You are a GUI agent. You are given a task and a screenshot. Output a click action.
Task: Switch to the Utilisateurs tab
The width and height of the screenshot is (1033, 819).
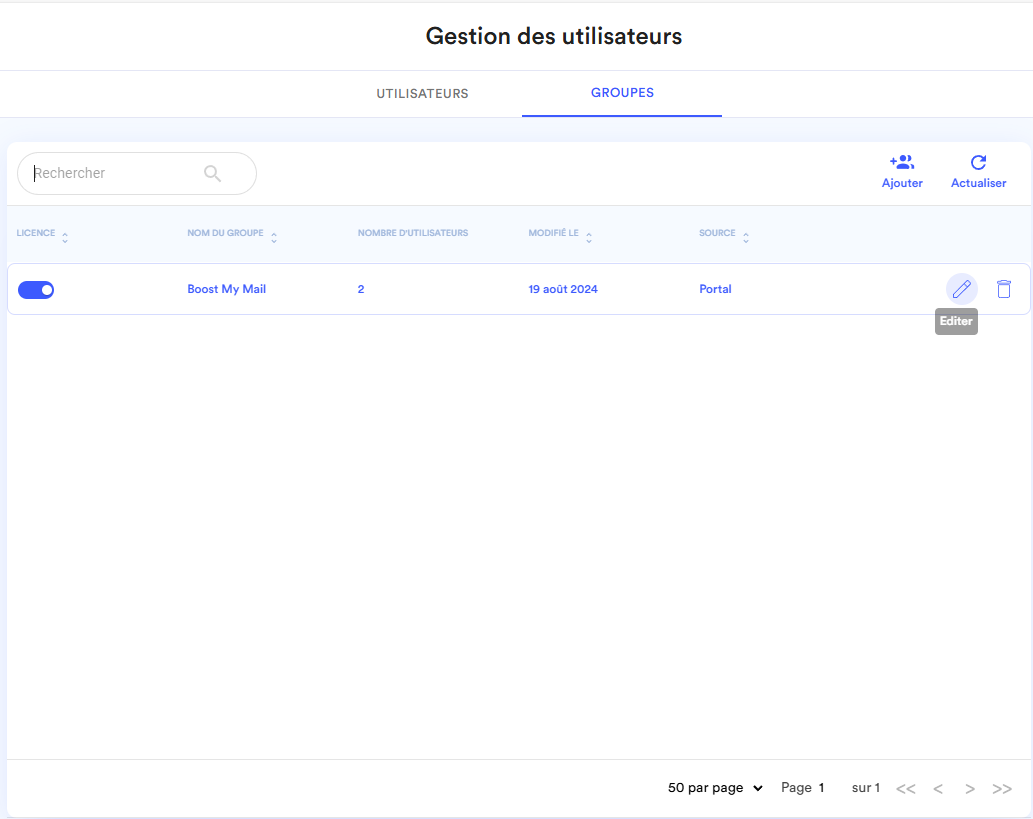pyautogui.click(x=422, y=94)
